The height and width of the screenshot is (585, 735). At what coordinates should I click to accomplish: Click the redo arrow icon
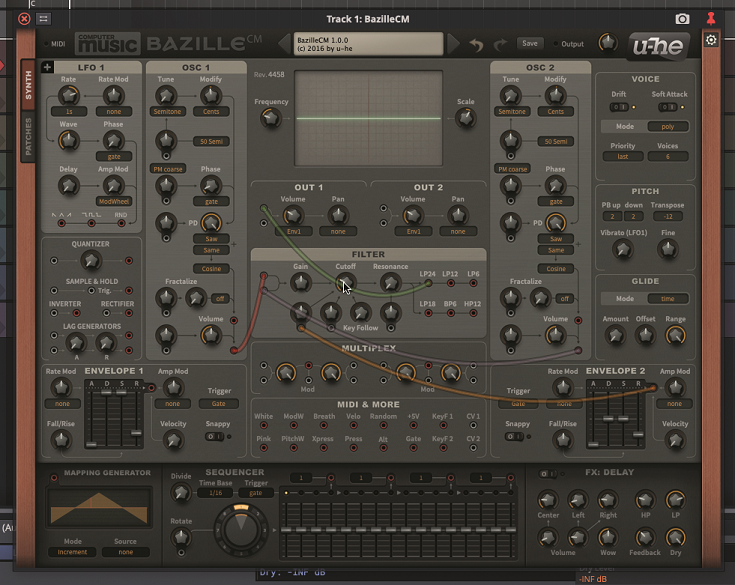coord(500,45)
